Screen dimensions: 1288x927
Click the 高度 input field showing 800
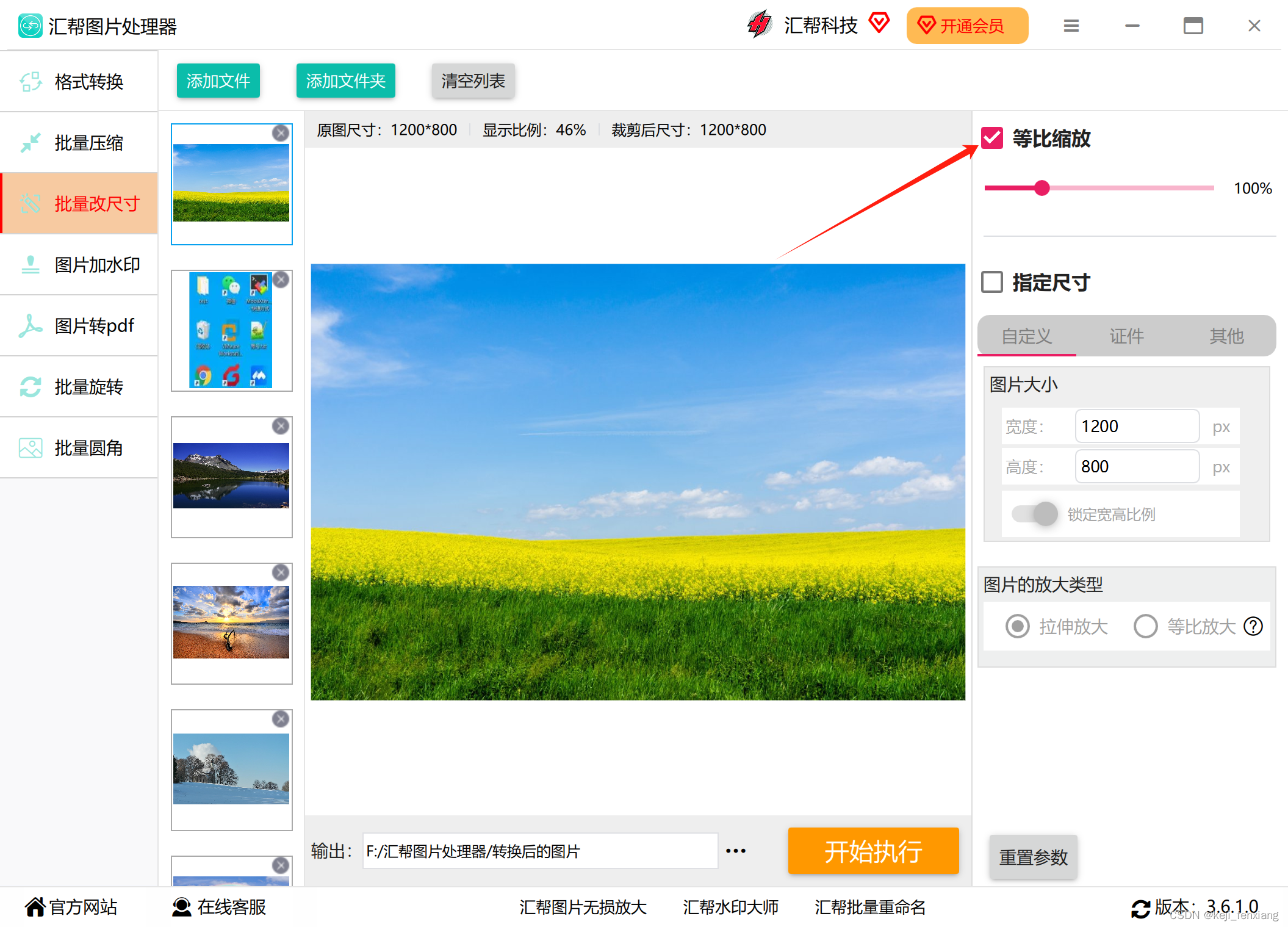click(x=1137, y=466)
